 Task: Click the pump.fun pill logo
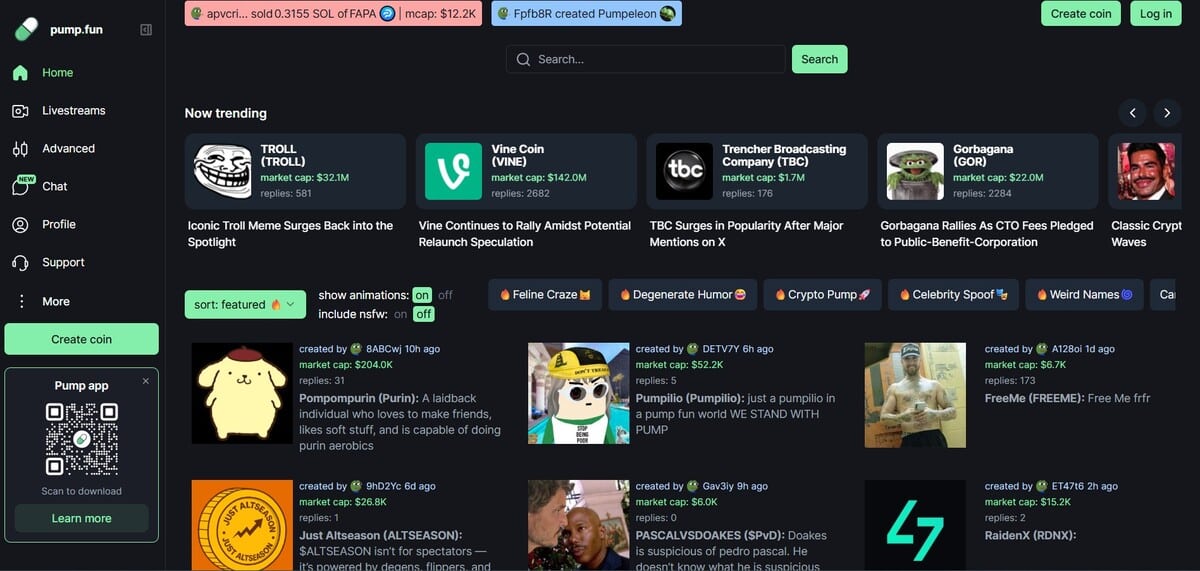point(26,29)
